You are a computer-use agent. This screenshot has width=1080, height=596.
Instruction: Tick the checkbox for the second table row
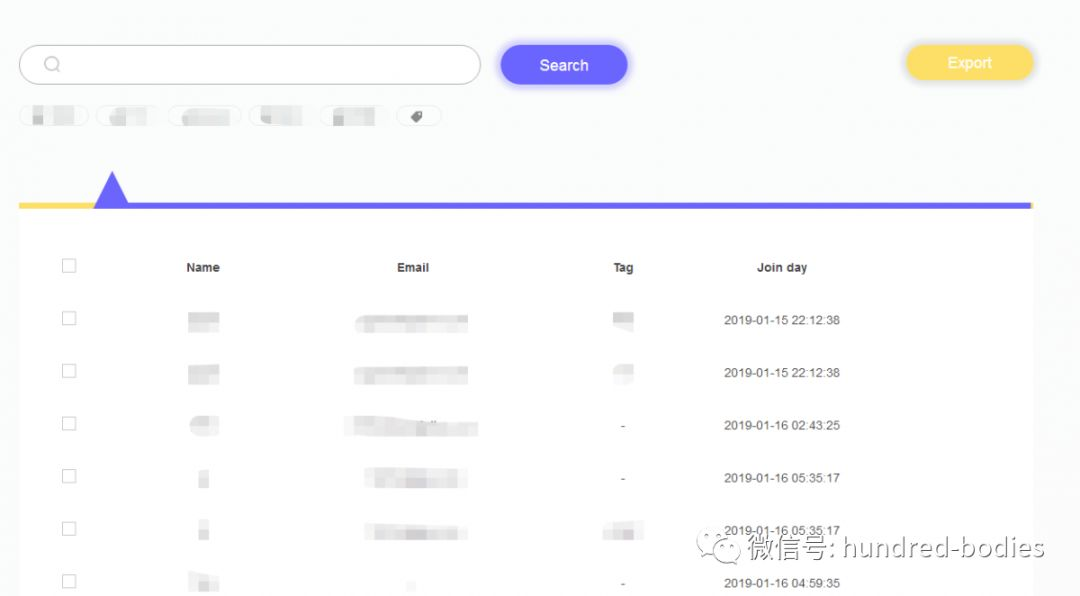69,371
